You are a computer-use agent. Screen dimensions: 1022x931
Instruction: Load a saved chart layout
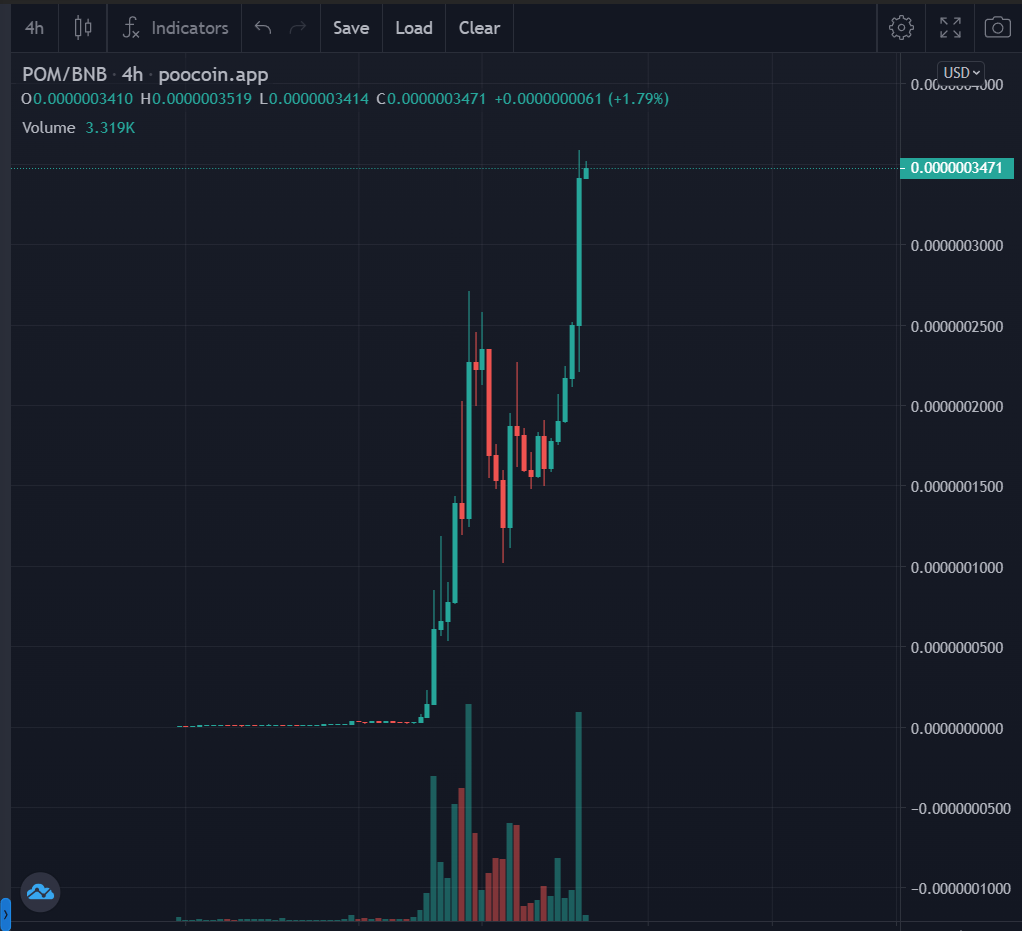pyautogui.click(x=414, y=28)
